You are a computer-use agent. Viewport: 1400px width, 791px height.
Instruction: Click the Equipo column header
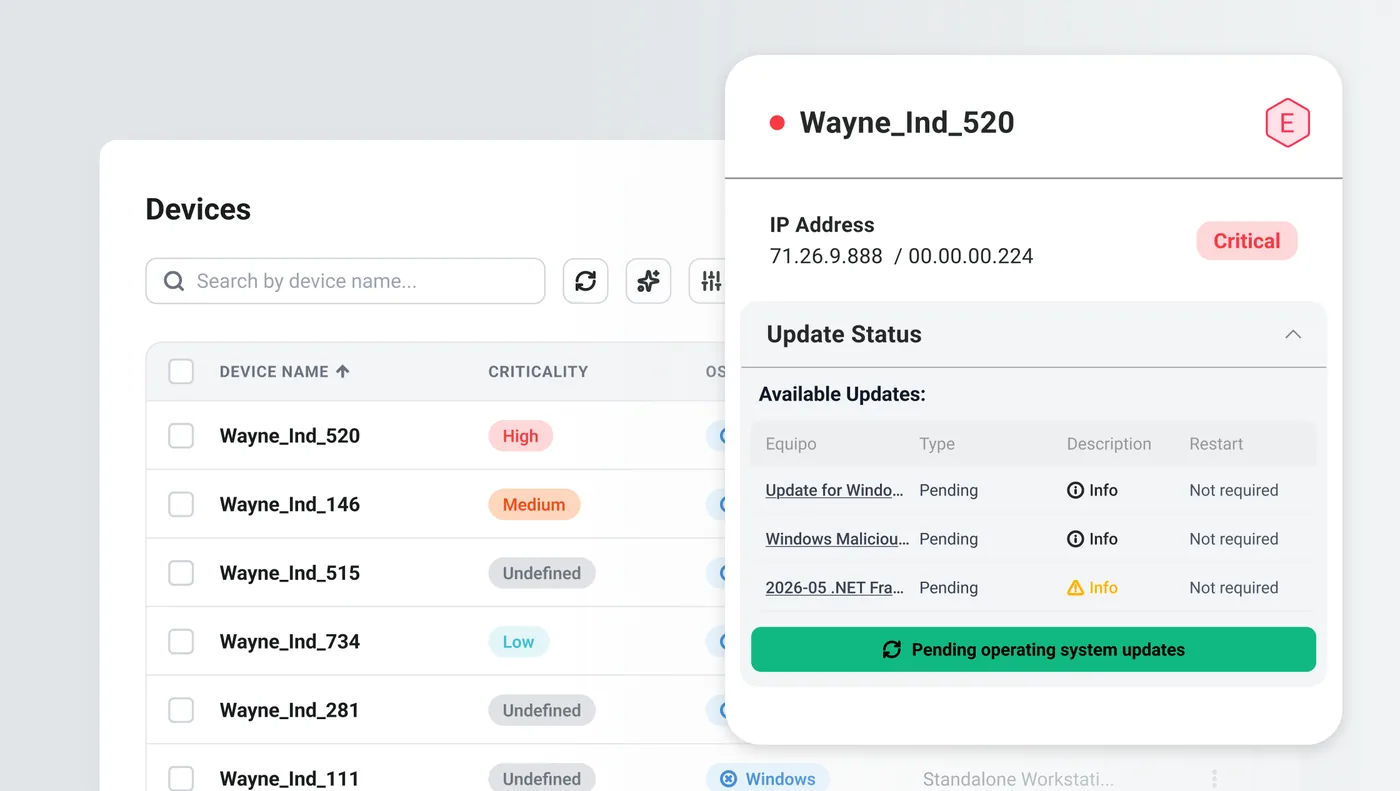(x=791, y=444)
